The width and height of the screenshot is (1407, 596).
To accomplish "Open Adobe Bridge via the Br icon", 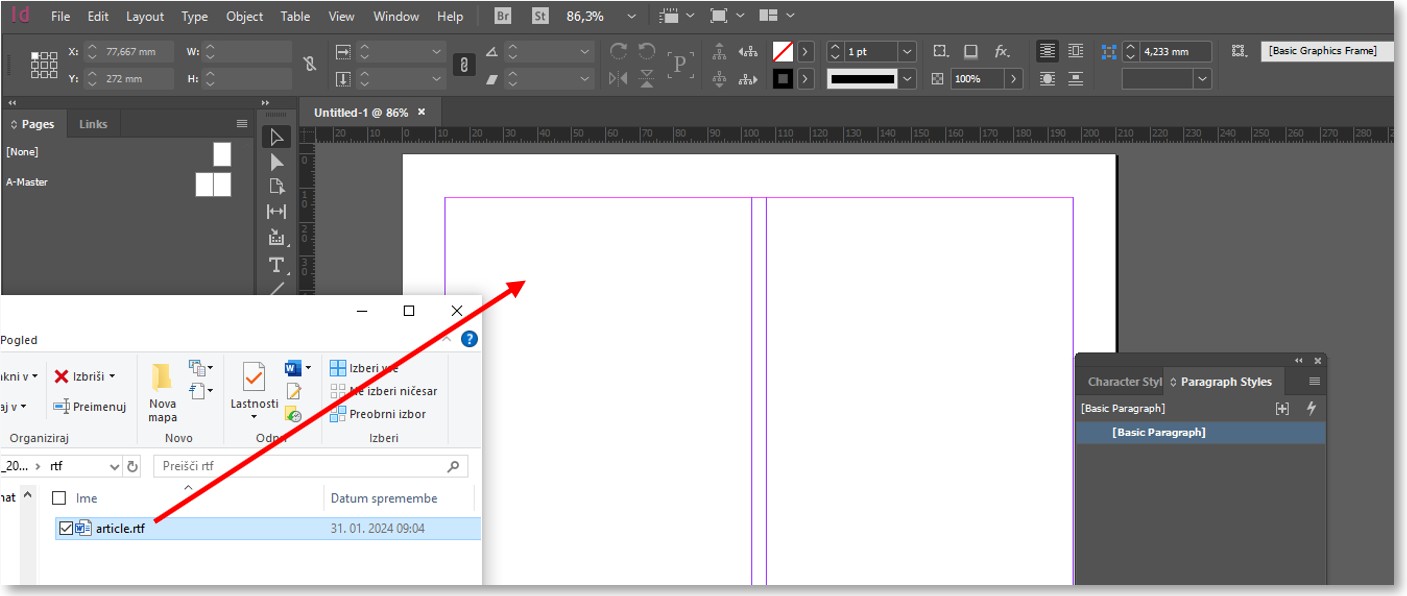I will click(x=504, y=16).
